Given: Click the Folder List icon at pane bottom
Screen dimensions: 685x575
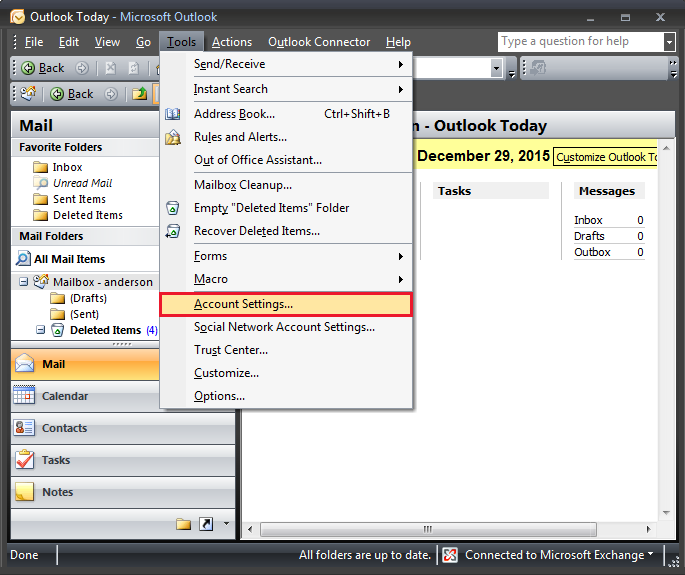Looking at the screenshot, I should (x=183, y=523).
